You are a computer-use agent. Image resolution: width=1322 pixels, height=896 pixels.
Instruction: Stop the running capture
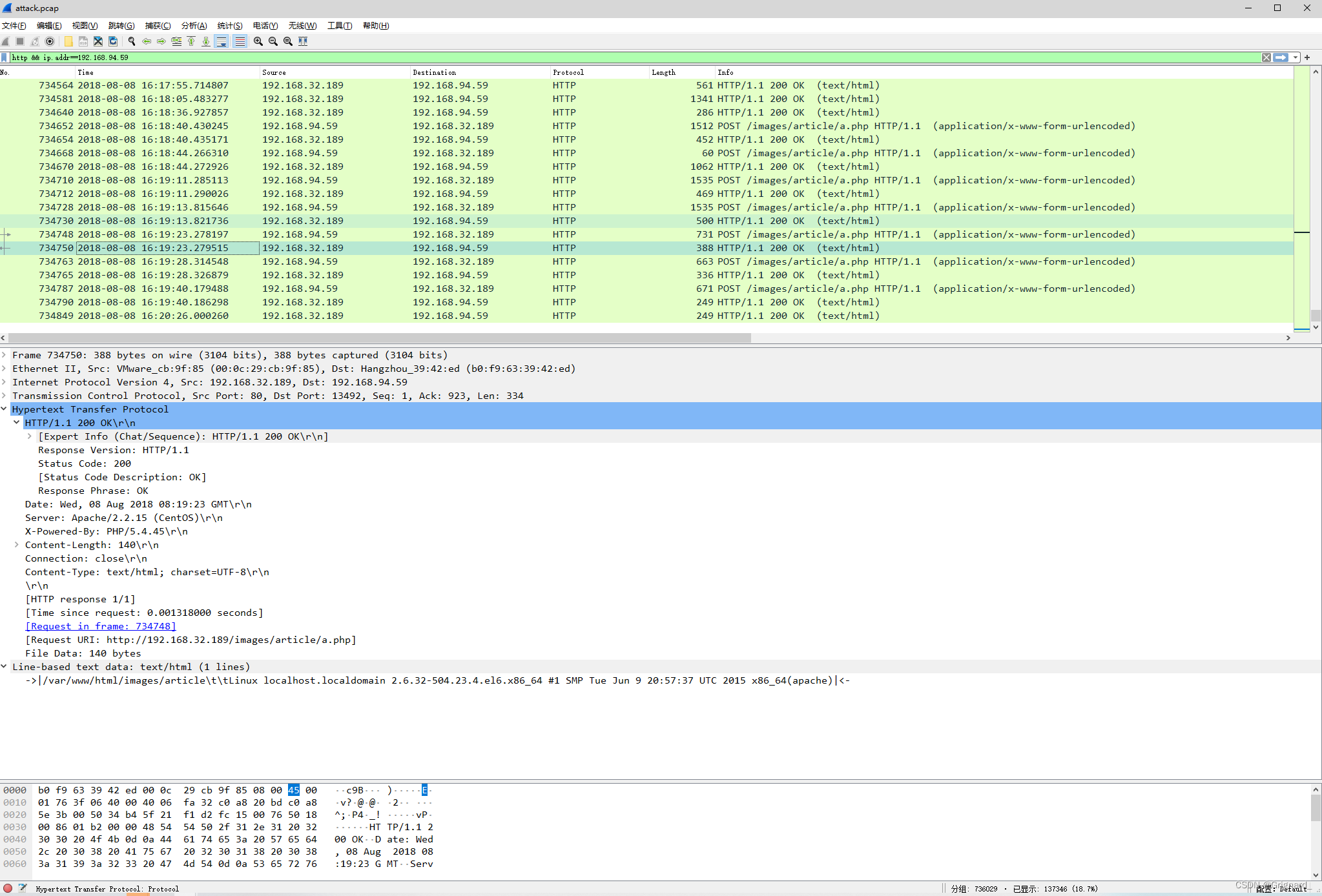20,41
